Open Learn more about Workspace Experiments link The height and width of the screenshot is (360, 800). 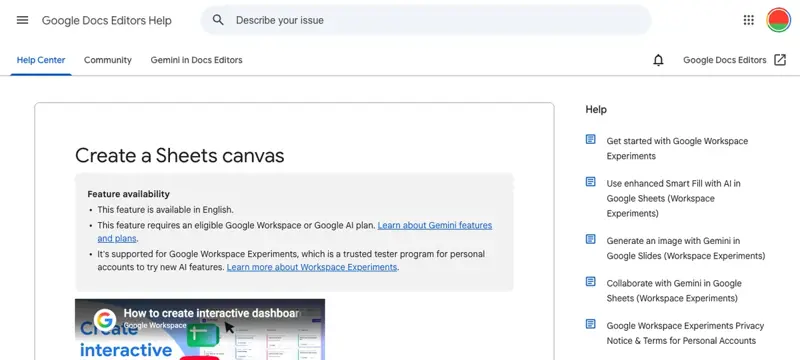(312, 267)
